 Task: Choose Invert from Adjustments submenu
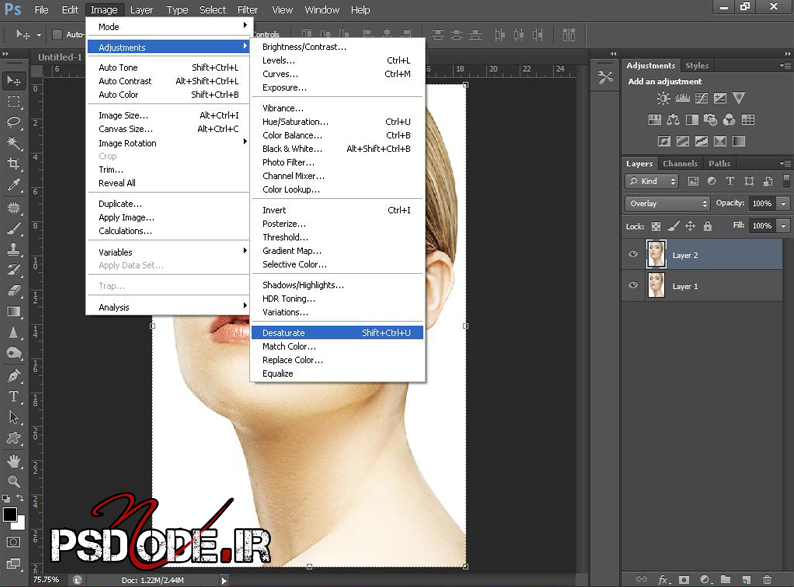pyautogui.click(x=337, y=210)
